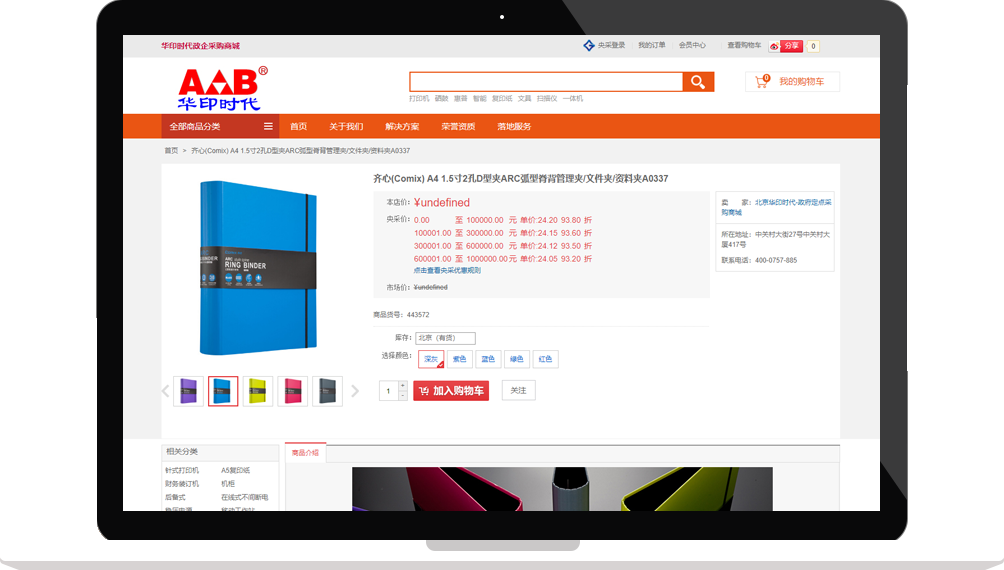Show previous thumbnails with left arrow
This screenshot has height=570, width=1004.
[166, 391]
